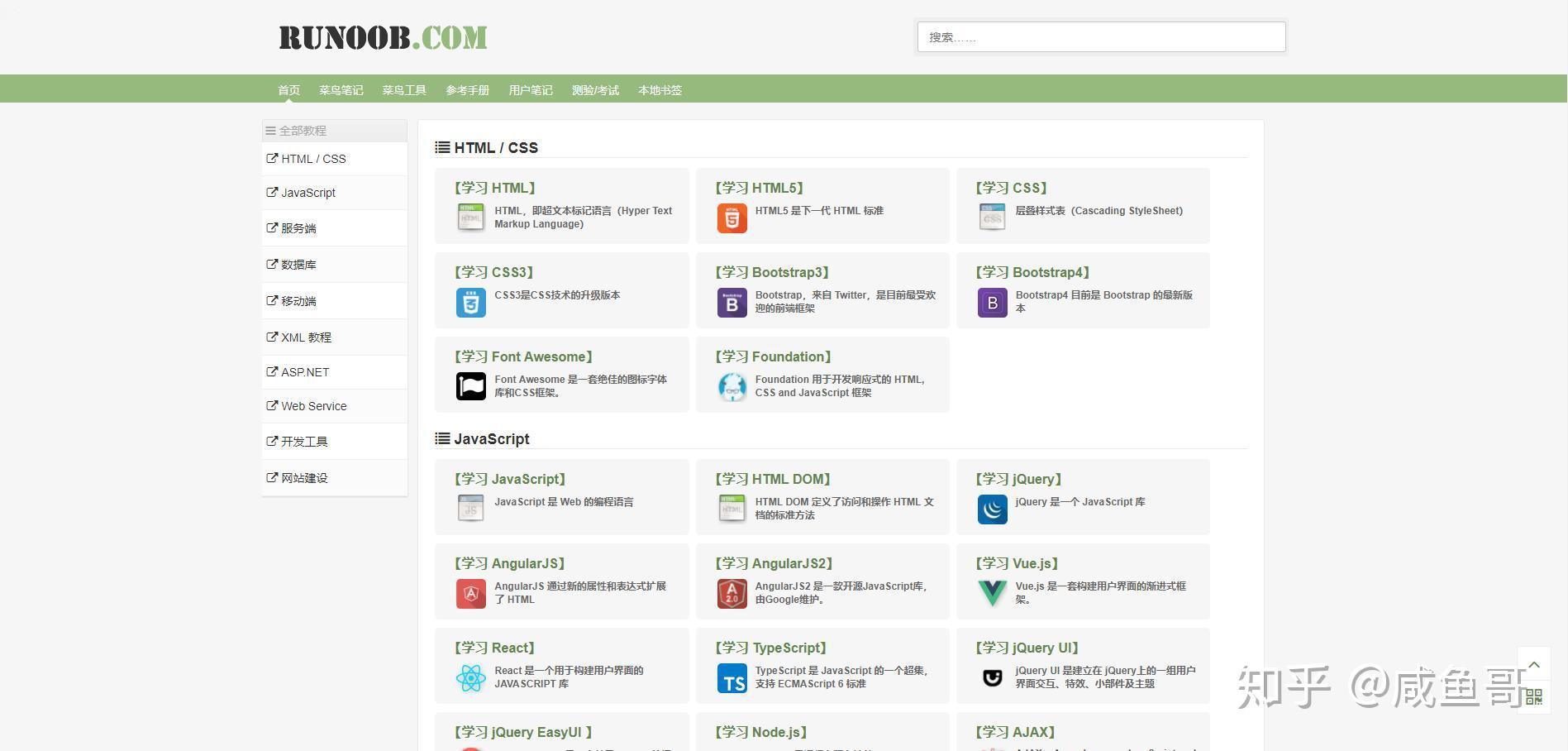Select JavaScript in the sidebar
This screenshot has width=1568, height=751.
pyautogui.click(x=335, y=193)
